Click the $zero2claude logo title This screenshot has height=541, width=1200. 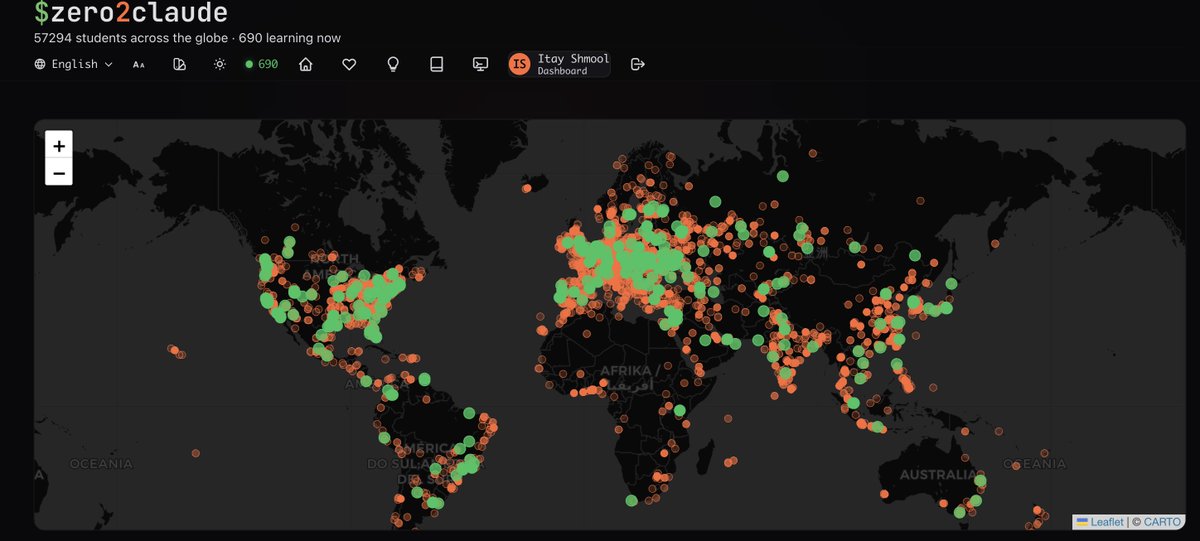(x=131, y=13)
